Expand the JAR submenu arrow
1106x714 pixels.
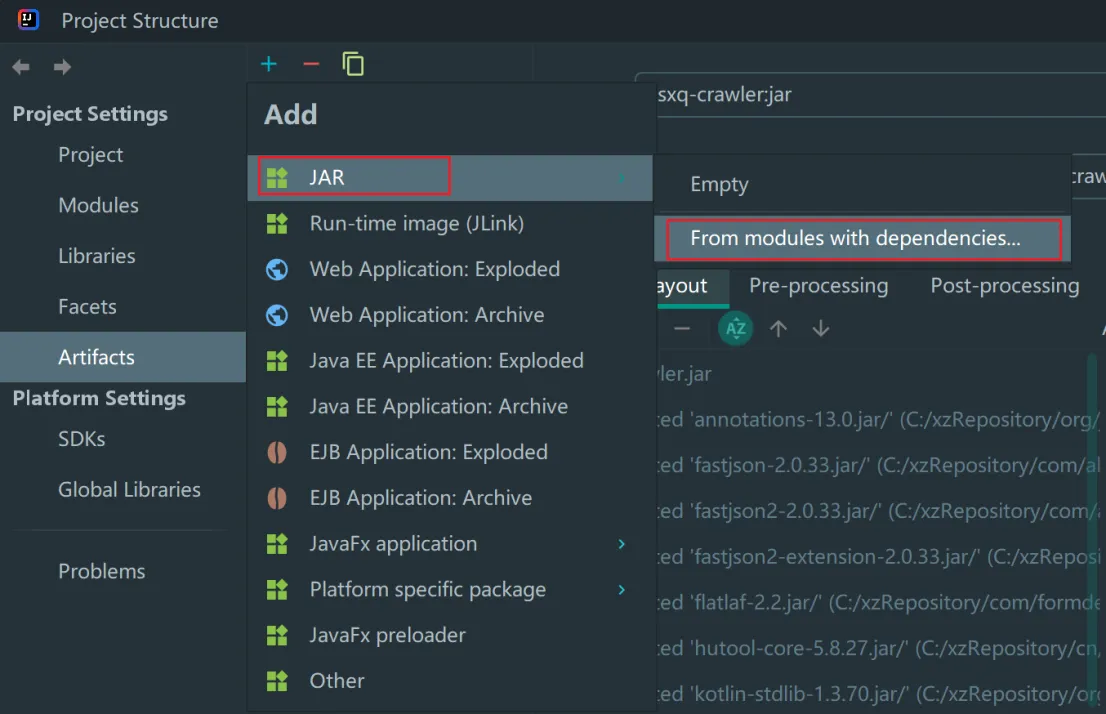[622, 178]
